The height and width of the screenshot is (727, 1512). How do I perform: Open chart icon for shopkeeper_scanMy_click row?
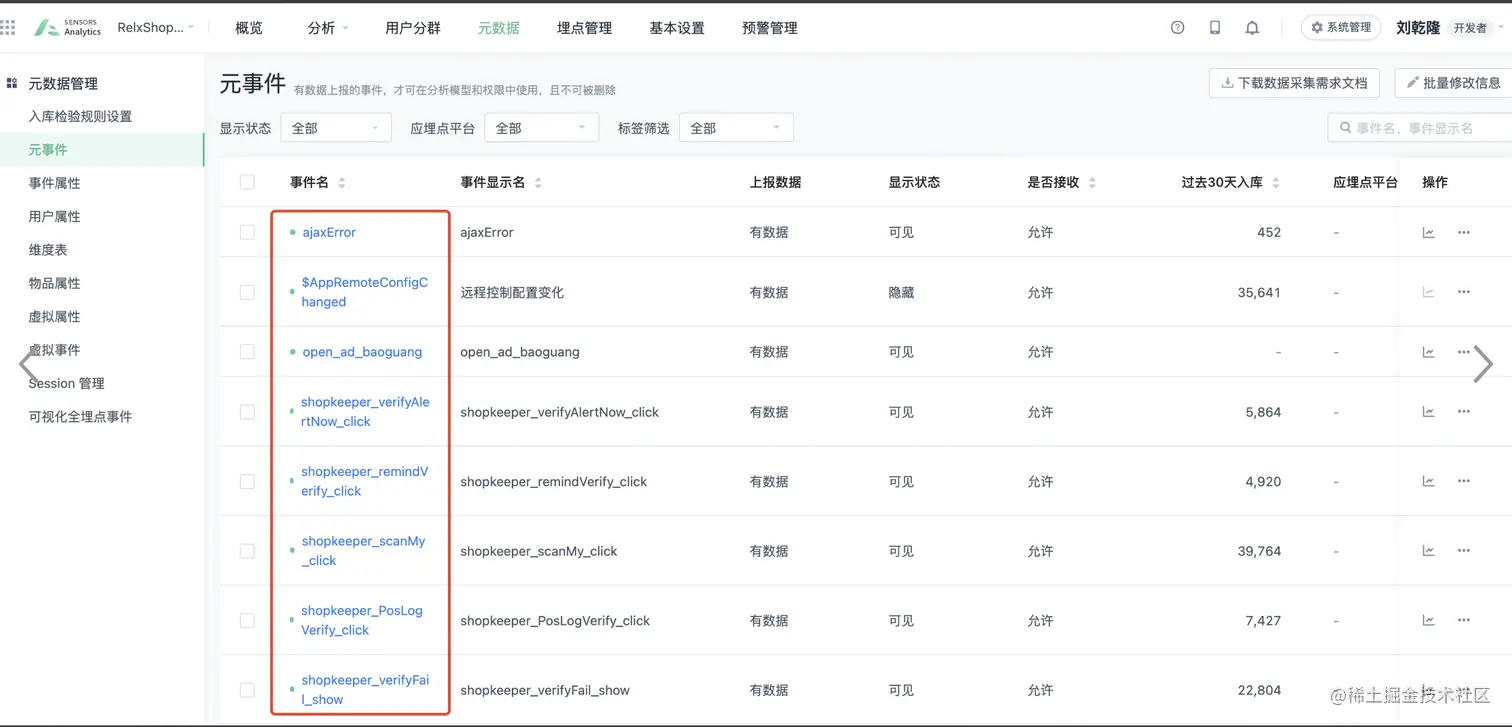pyautogui.click(x=1428, y=551)
